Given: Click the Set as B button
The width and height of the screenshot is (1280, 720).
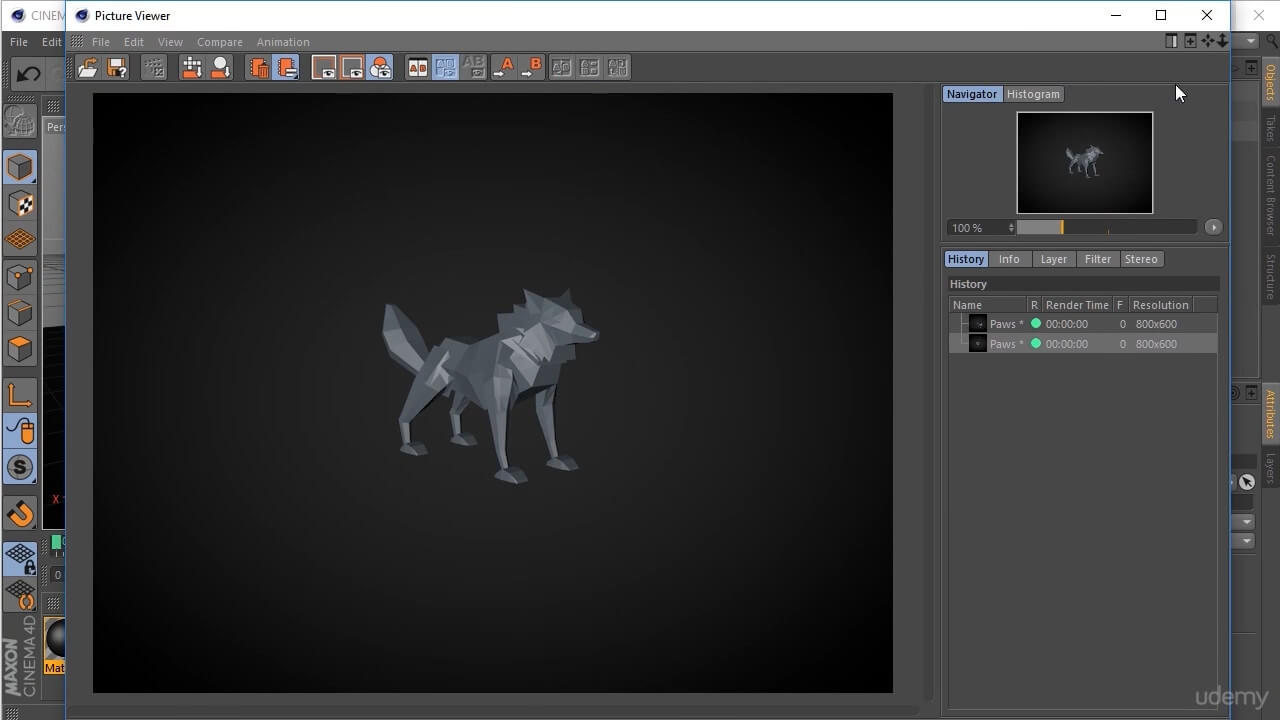Looking at the screenshot, I should (x=532, y=67).
